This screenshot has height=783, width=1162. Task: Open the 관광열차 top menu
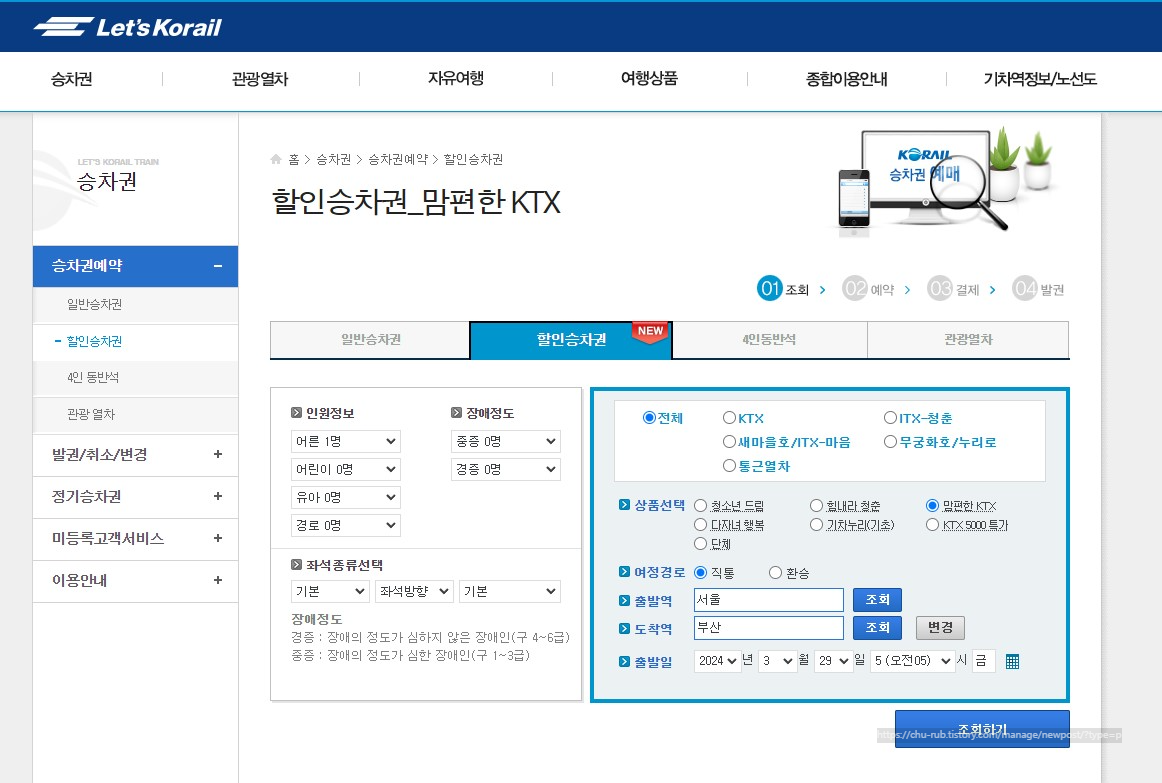pos(259,79)
